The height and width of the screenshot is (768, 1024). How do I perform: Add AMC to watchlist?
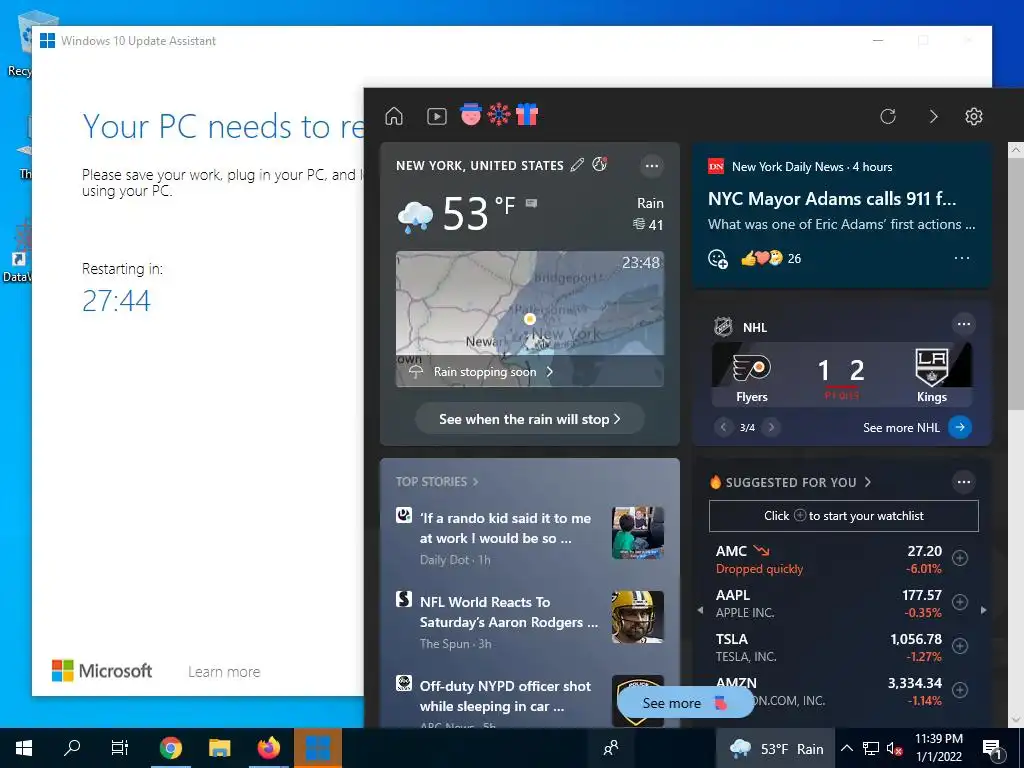(959, 558)
